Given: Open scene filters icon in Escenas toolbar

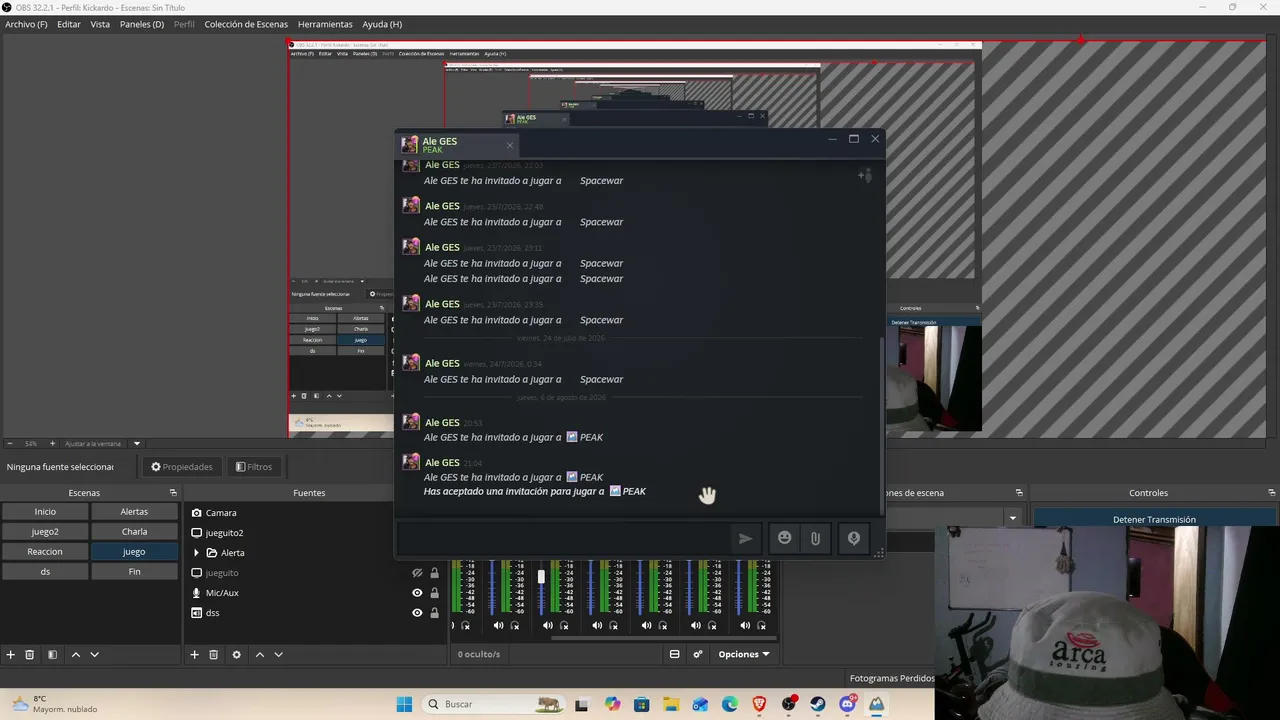Looking at the screenshot, I should (52, 654).
